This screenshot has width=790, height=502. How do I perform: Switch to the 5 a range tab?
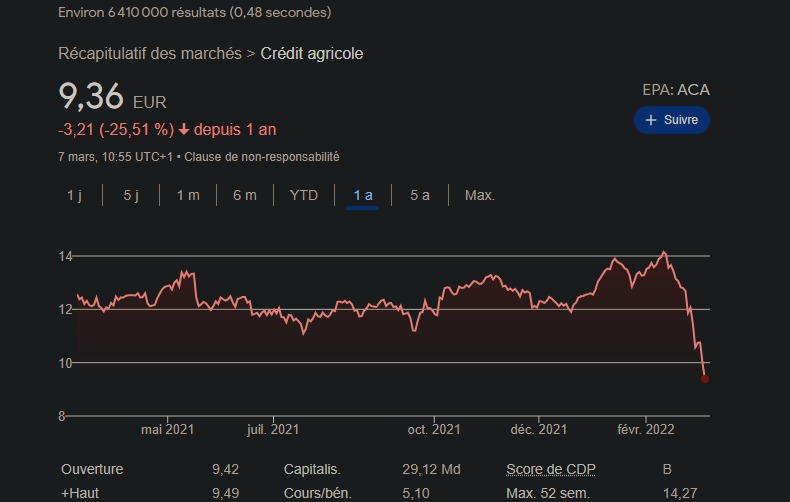pyautogui.click(x=420, y=195)
